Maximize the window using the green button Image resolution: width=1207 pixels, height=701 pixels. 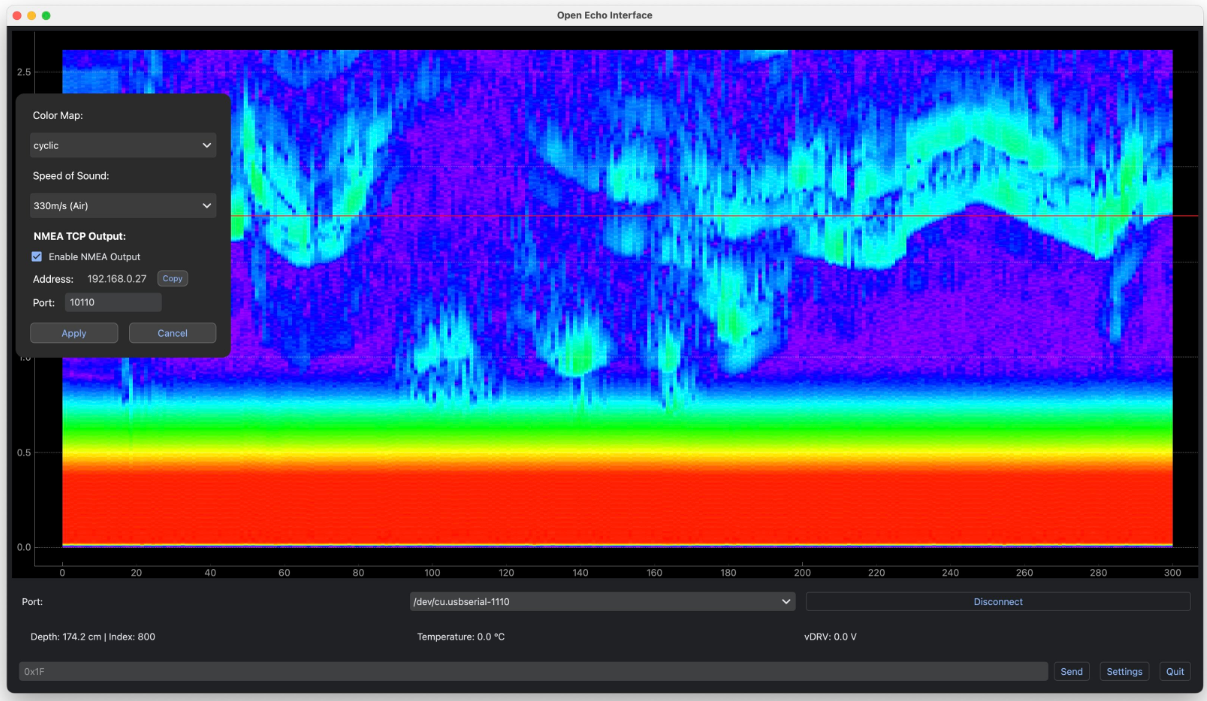tap(46, 16)
